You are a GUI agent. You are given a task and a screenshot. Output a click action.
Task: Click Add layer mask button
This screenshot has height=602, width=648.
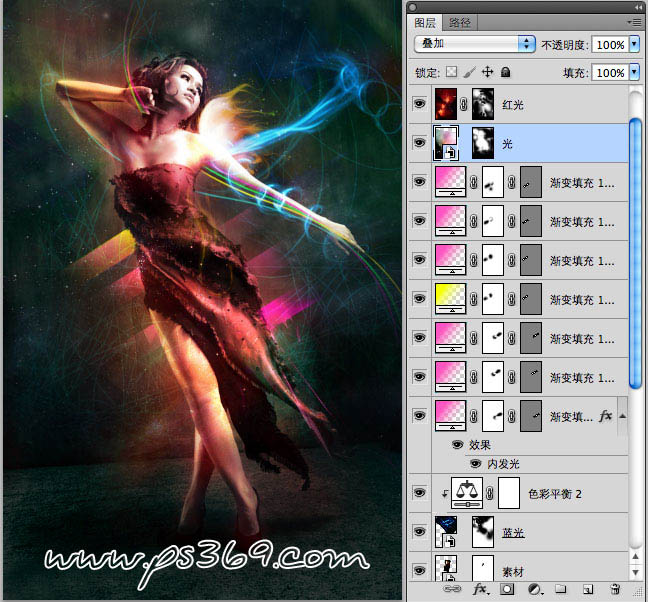point(507,589)
